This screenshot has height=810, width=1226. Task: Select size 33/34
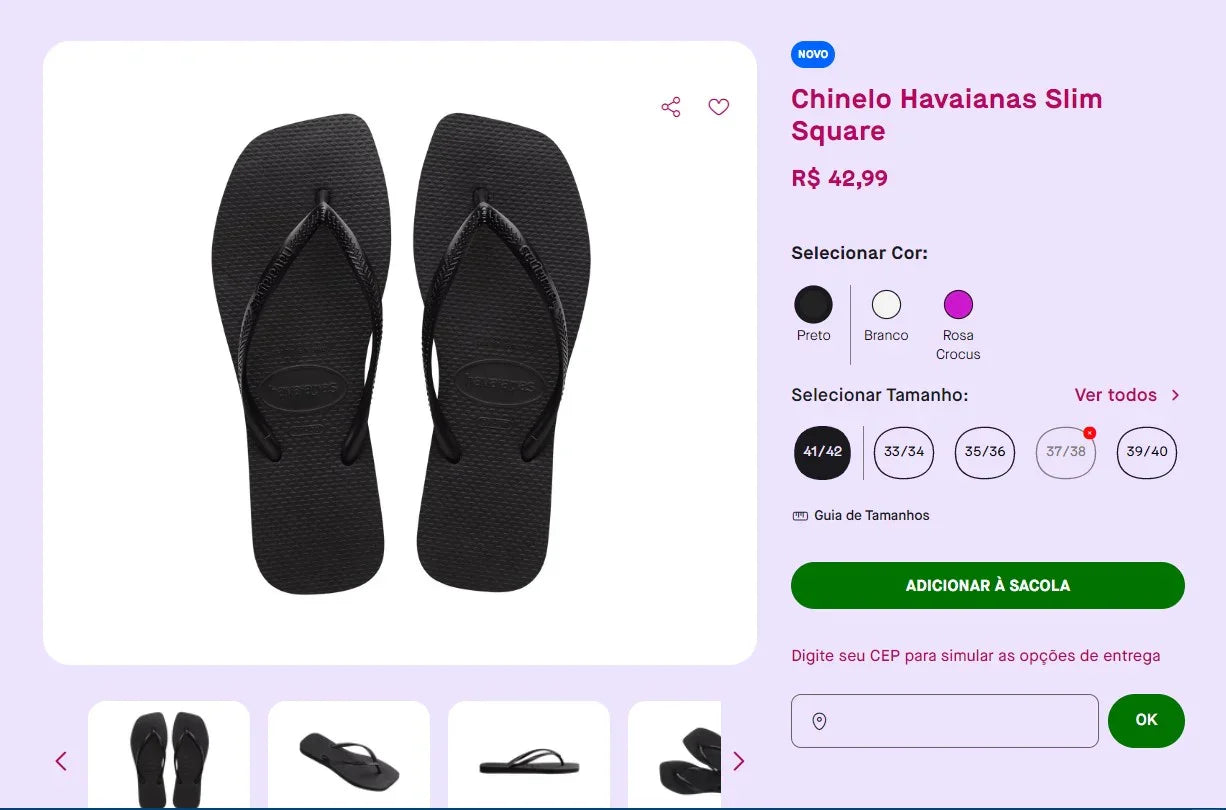pyautogui.click(x=903, y=452)
